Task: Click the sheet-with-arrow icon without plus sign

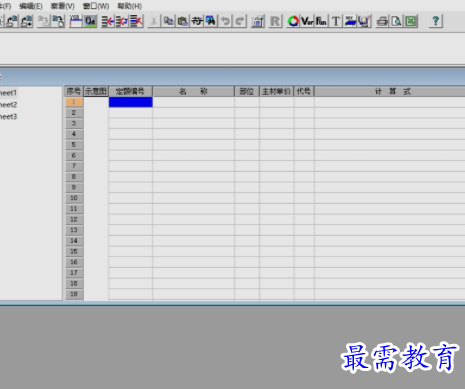Action: (12, 21)
